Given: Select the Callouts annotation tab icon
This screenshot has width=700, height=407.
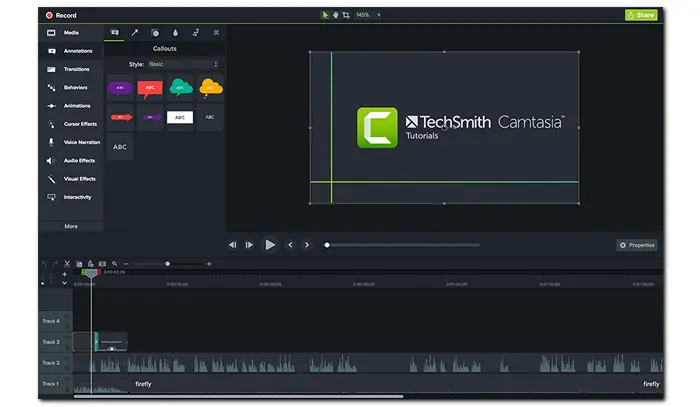Looking at the screenshot, I should [115, 33].
